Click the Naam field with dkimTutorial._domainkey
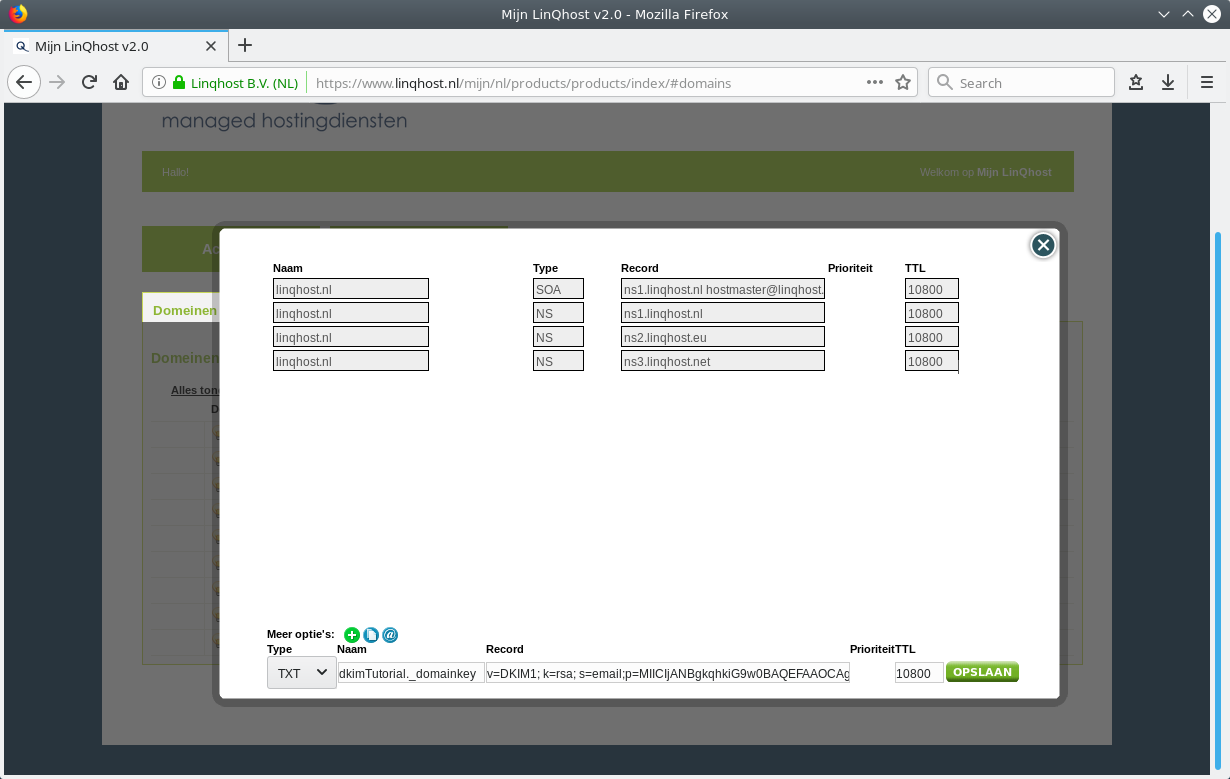 411,673
